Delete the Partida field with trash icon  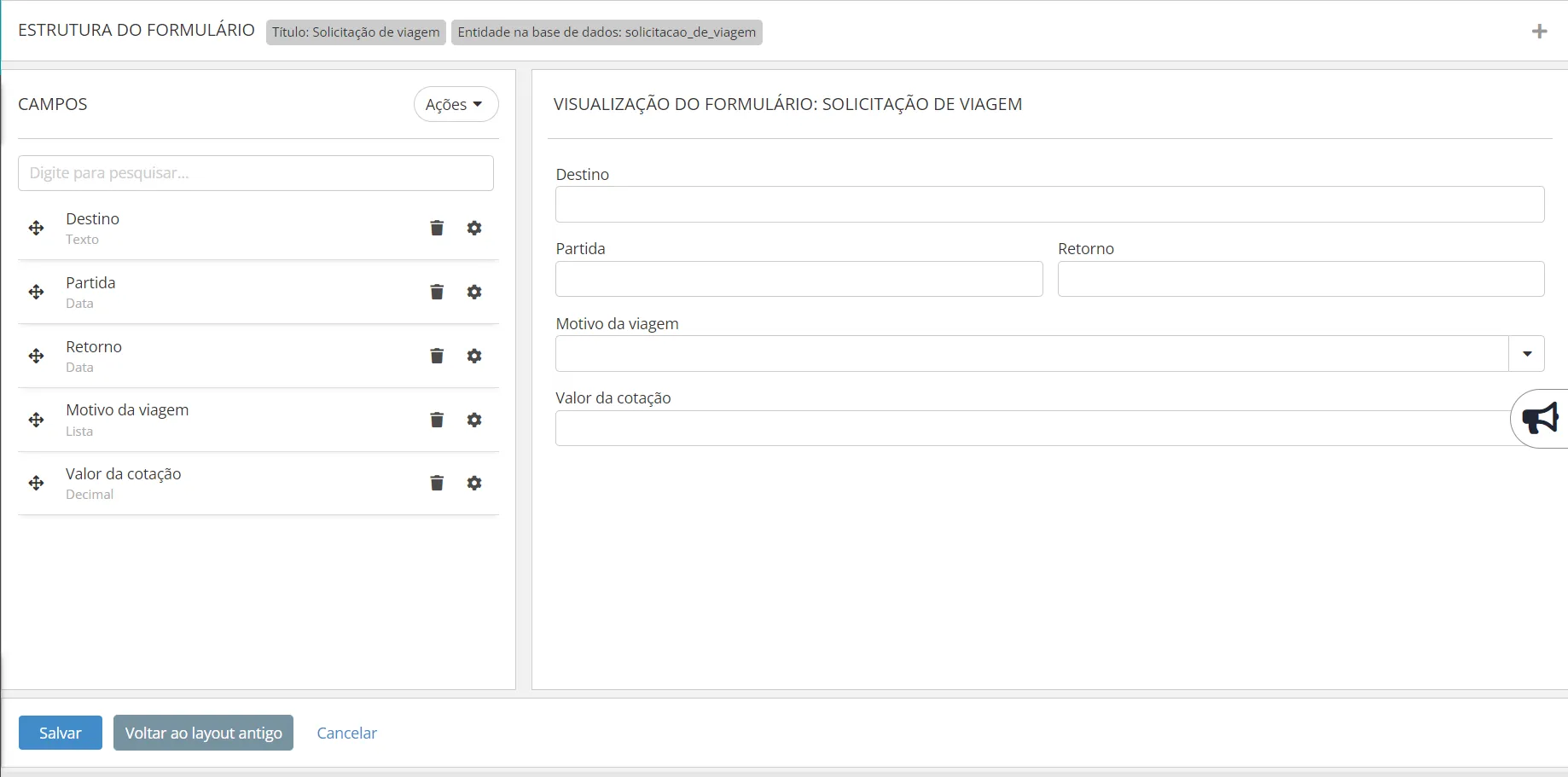[437, 292]
